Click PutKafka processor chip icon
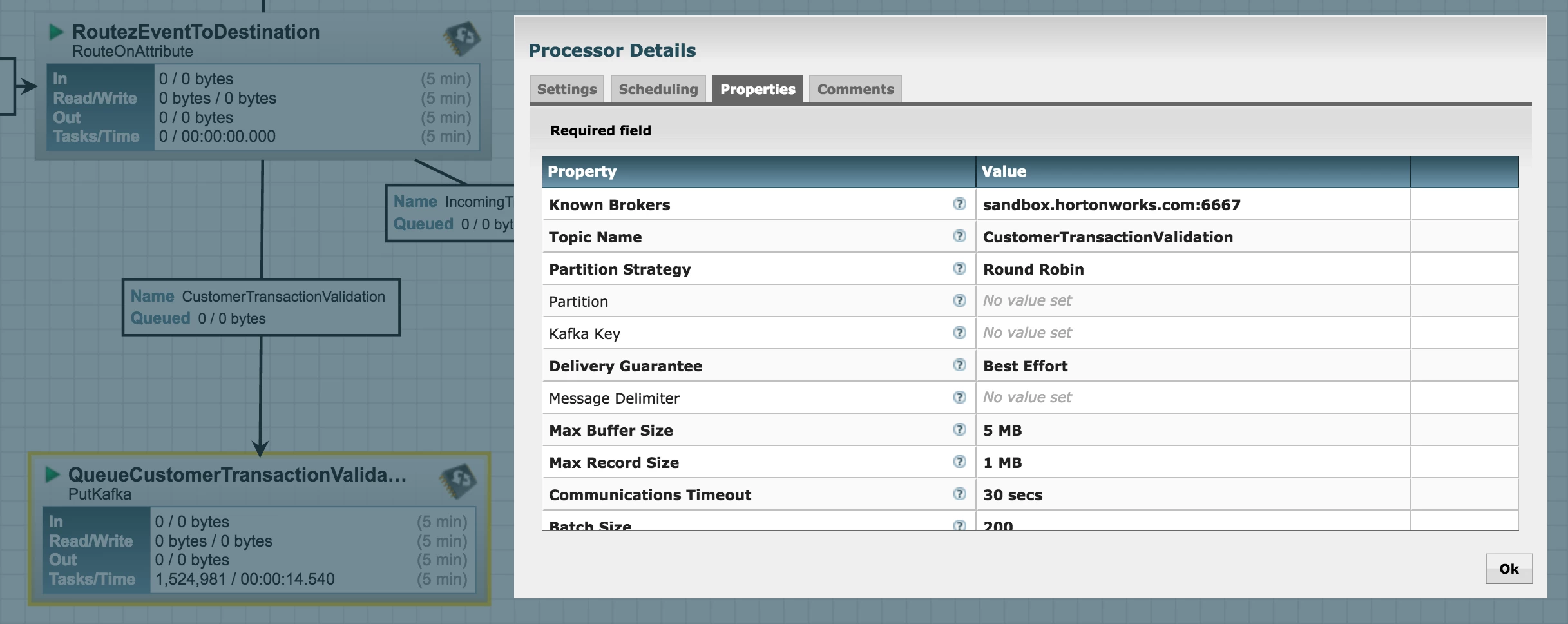Screen dimensions: 1568x624 (457, 482)
